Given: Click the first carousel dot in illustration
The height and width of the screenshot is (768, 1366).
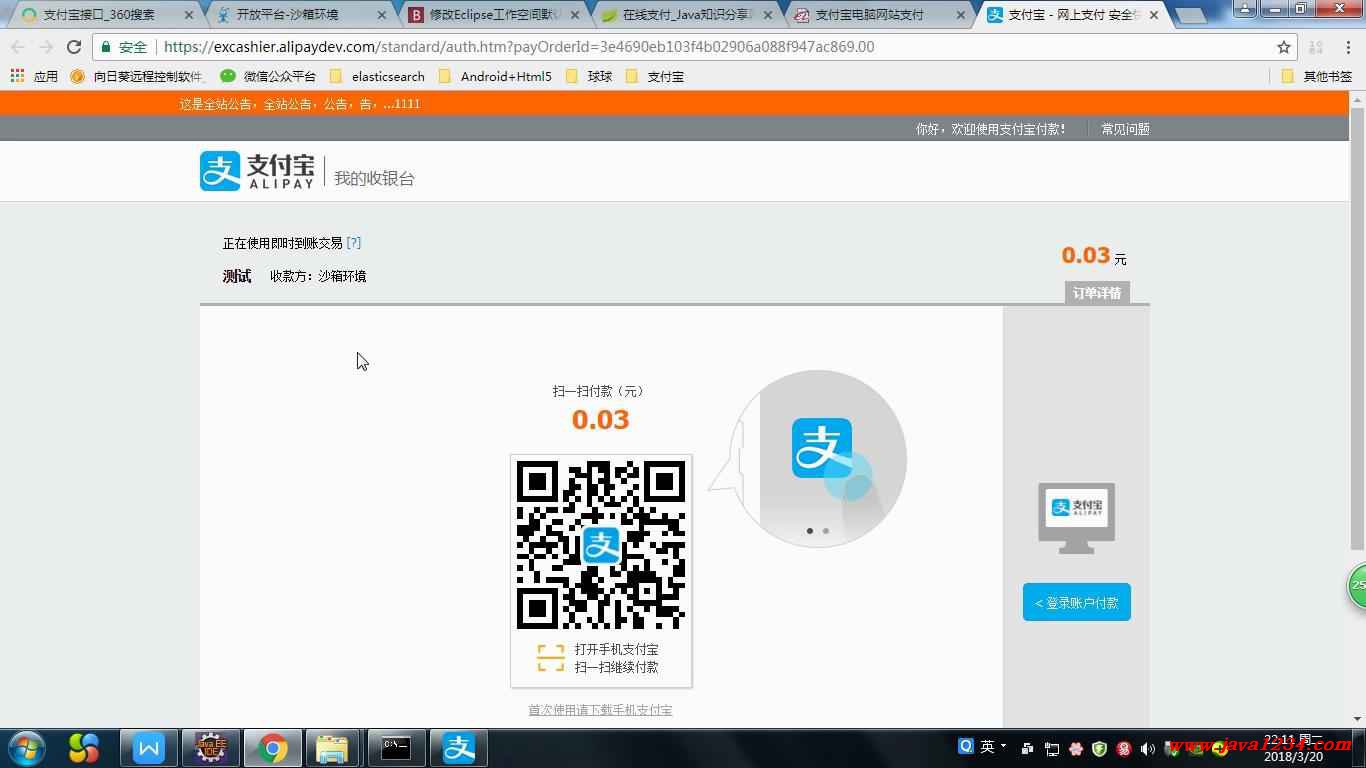Looking at the screenshot, I should coord(810,531).
